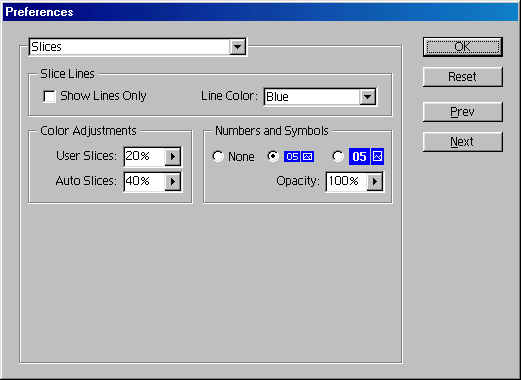Expand the Line Color dropdown arrow
The width and height of the screenshot is (521, 380).
pos(367,97)
